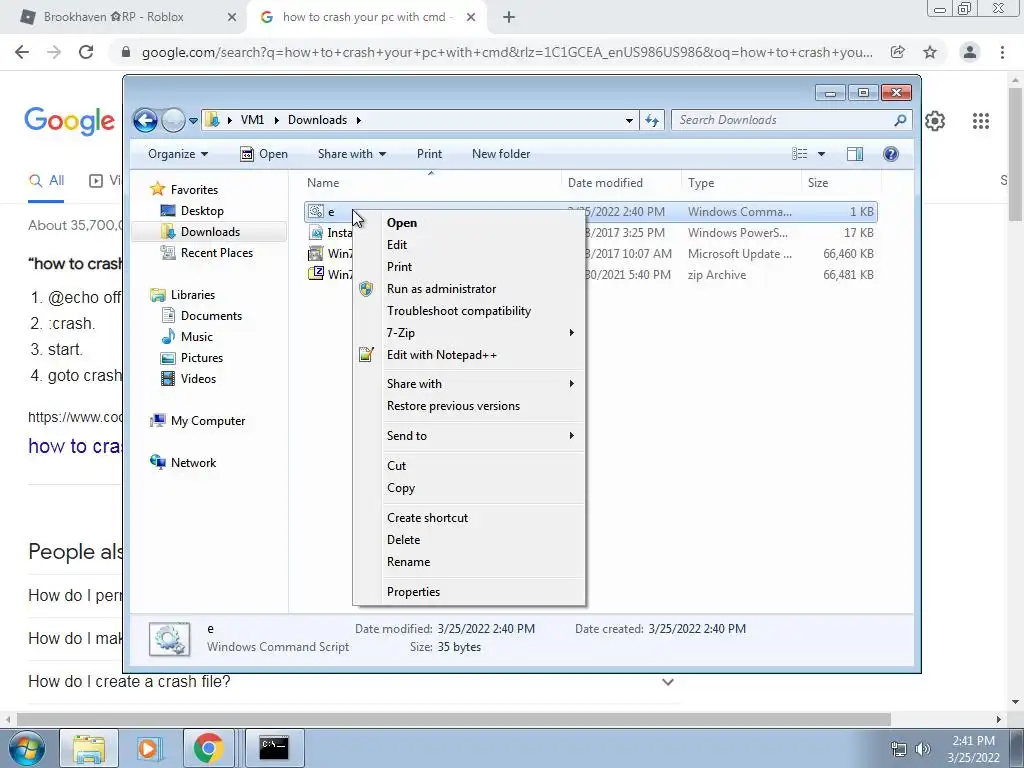Select My Computer in navigation pane
The width and height of the screenshot is (1024, 768).
click(197, 421)
